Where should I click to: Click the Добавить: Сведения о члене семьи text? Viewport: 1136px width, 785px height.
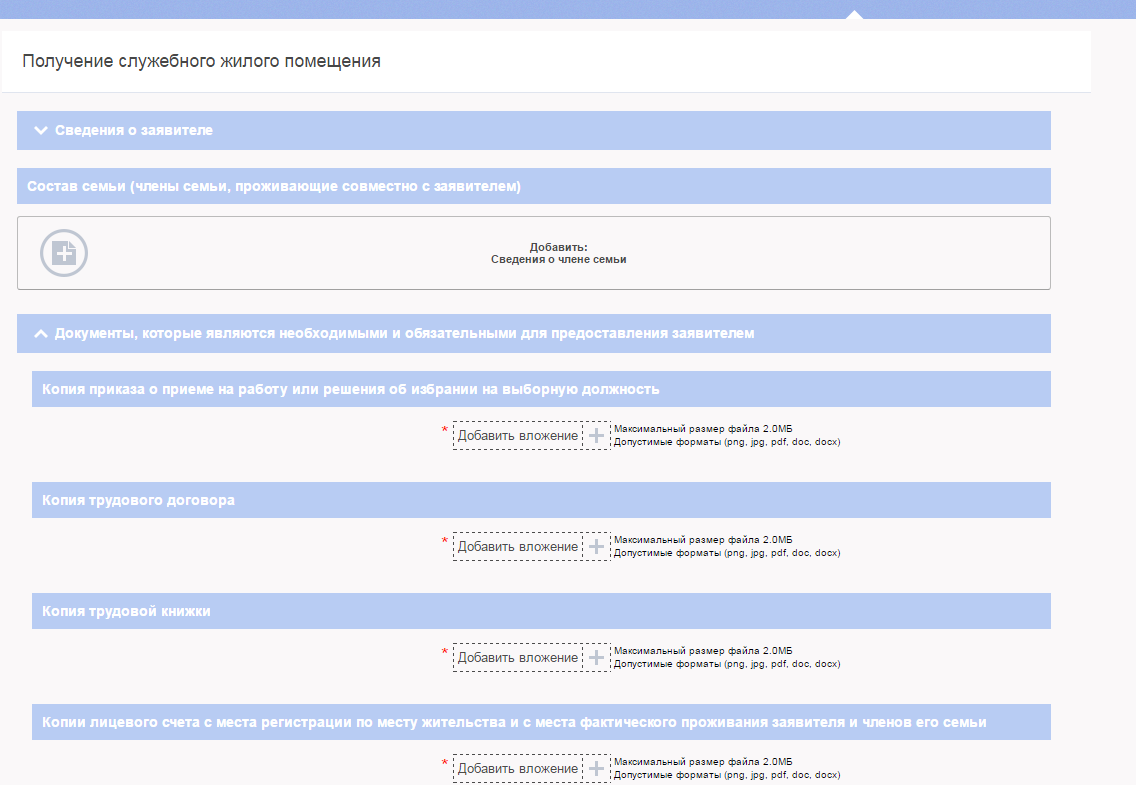tap(558, 253)
